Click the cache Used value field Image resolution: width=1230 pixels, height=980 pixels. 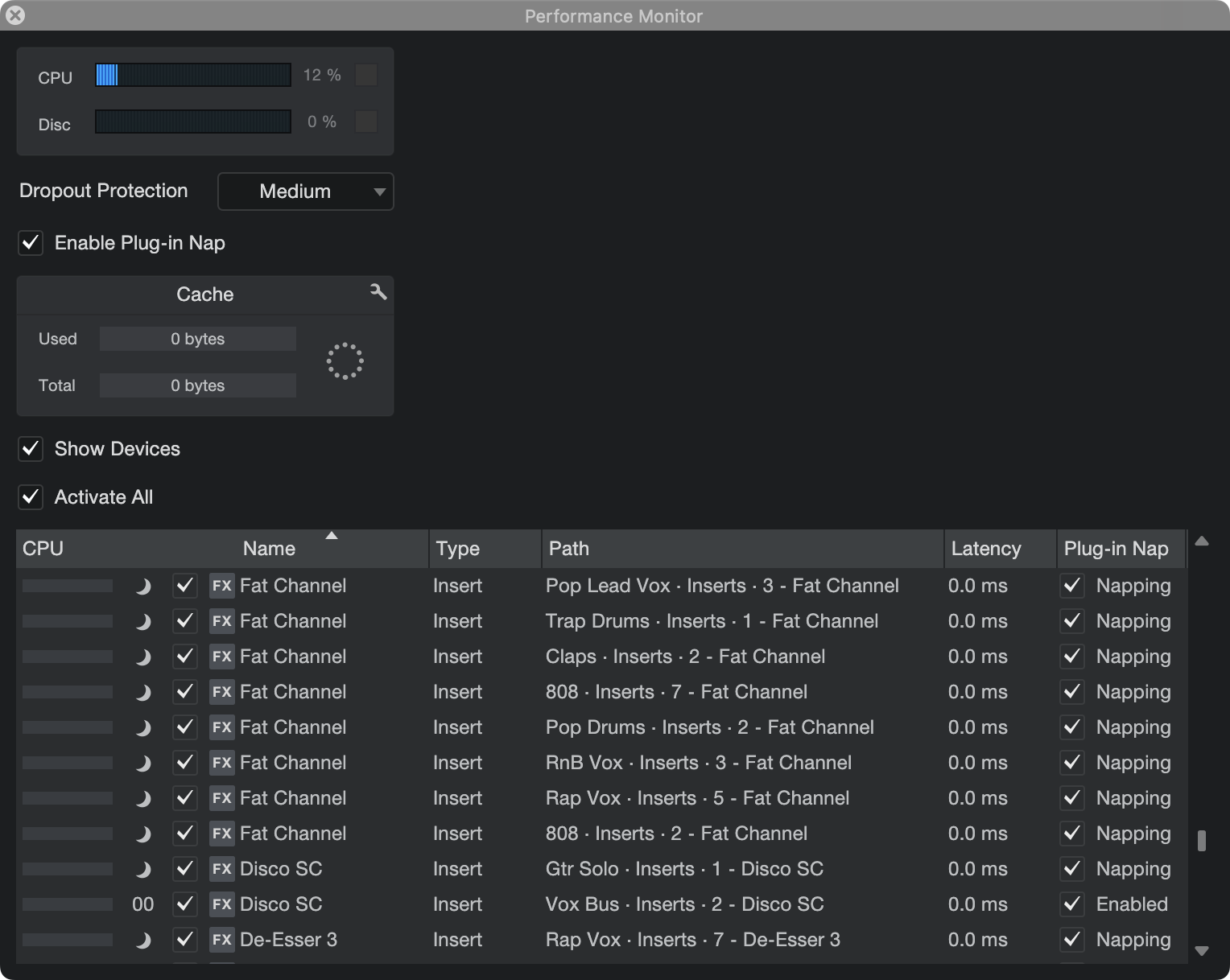pos(198,339)
